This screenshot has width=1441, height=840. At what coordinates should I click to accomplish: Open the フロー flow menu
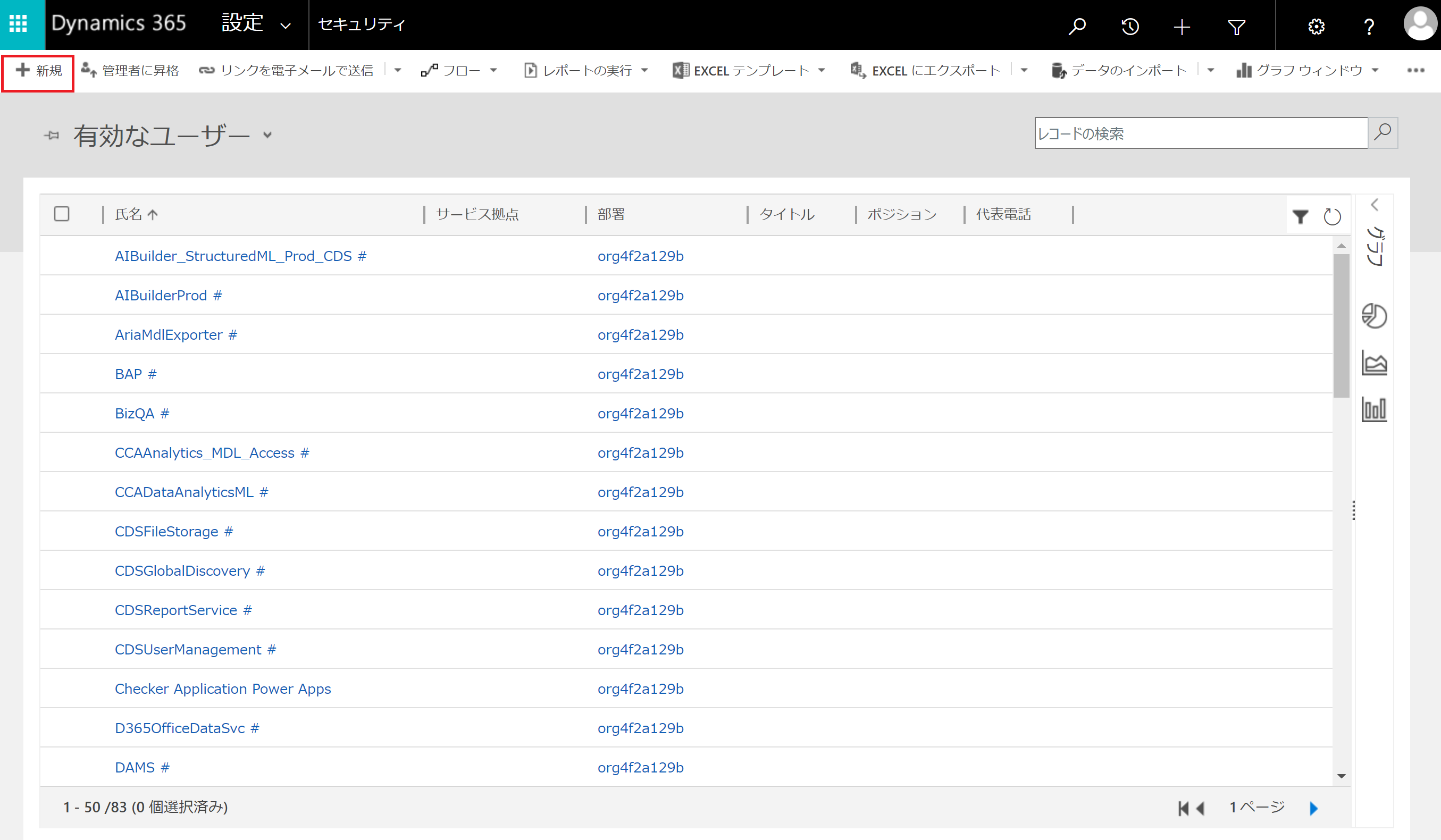pyautogui.click(x=460, y=70)
